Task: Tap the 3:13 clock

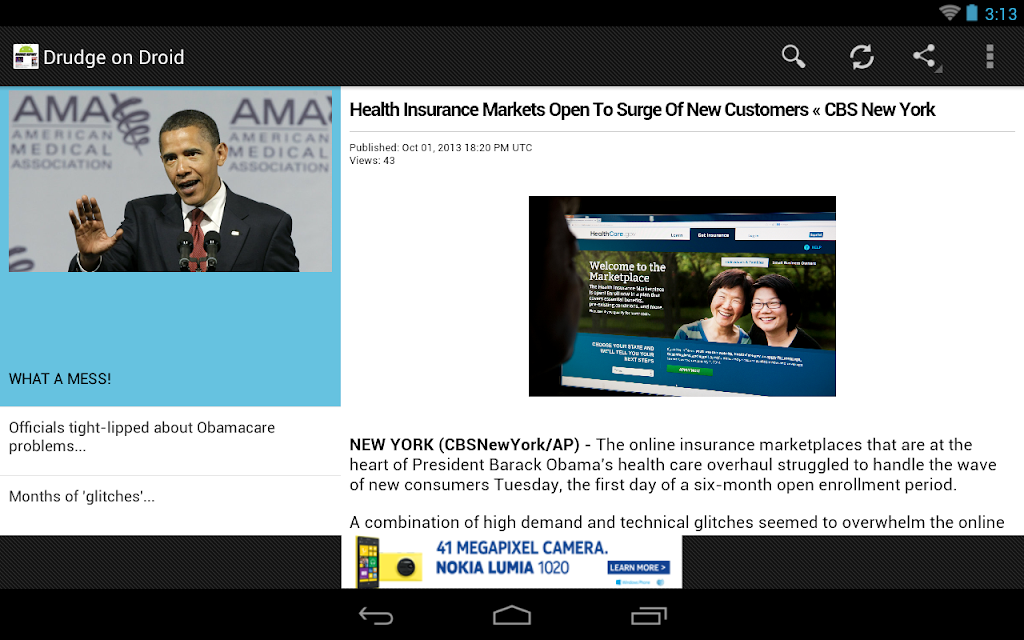Action: coord(1000,14)
